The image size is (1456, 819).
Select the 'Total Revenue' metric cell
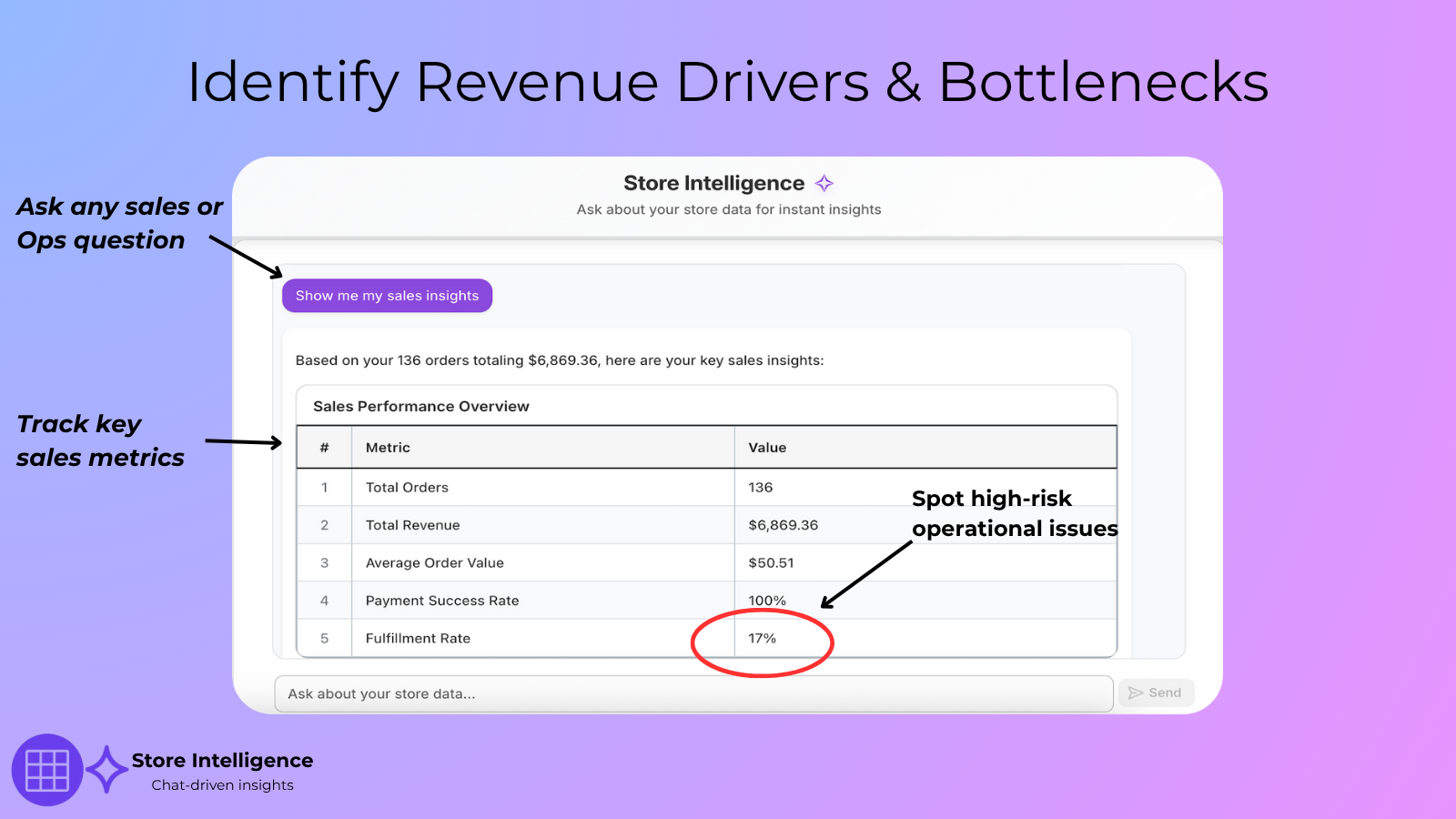pyautogui.click(x=543, y=525)
